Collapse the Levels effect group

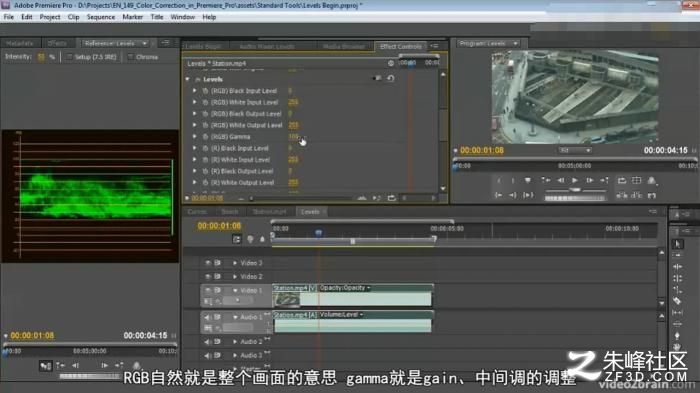[188, 79]
